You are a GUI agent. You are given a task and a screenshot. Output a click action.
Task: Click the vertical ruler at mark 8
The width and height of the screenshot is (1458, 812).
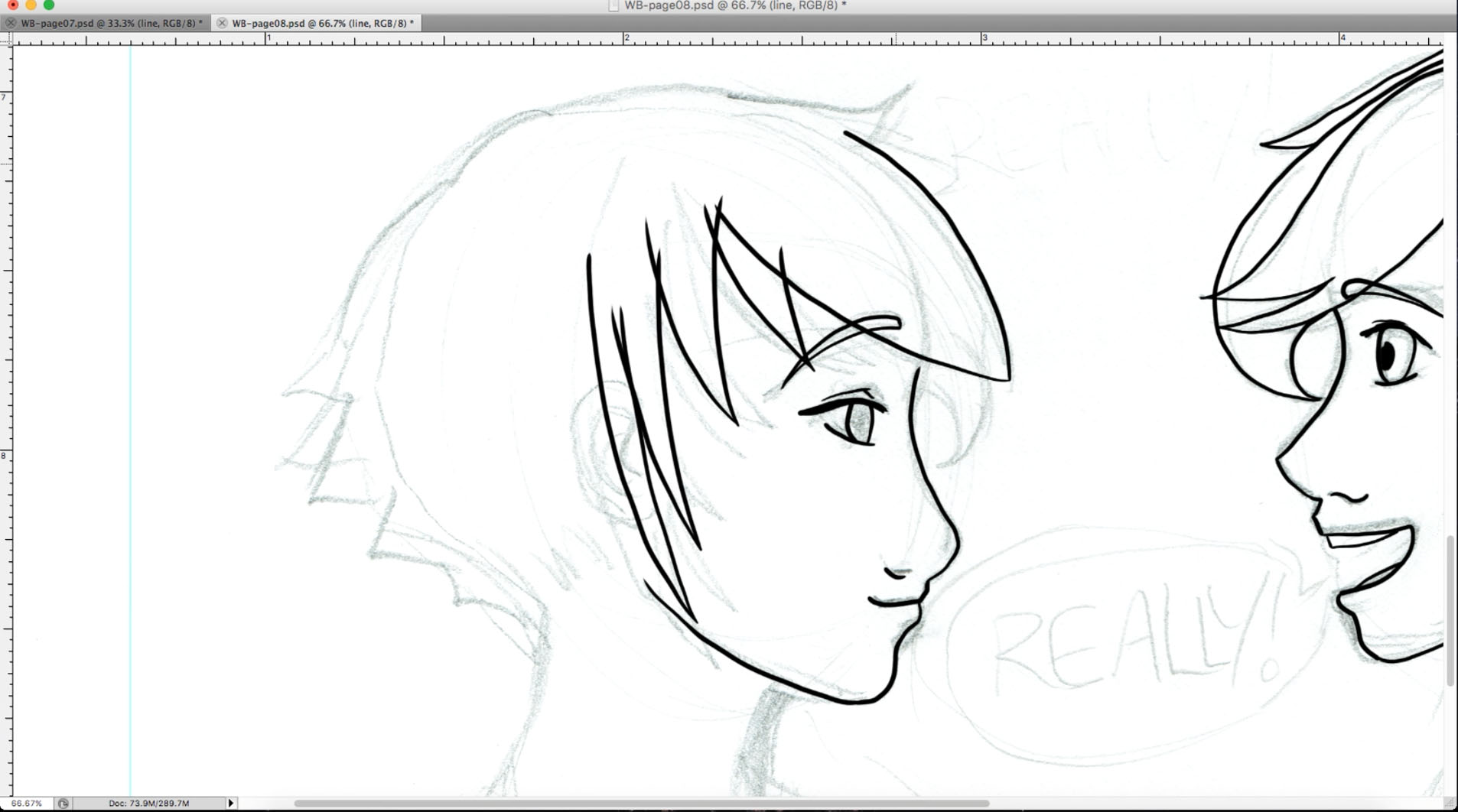[x=5, y=455]
